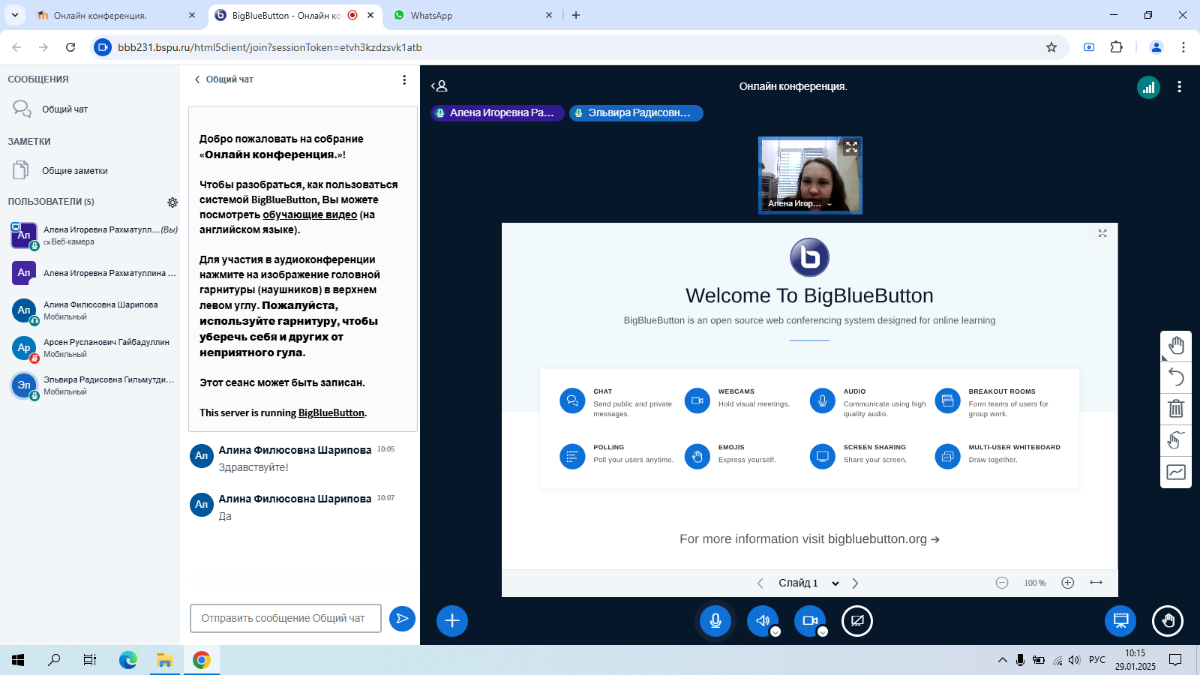Click the fit-to-width presentation icon
This screenshot has height=675, width=1200.
point(1096,583)
